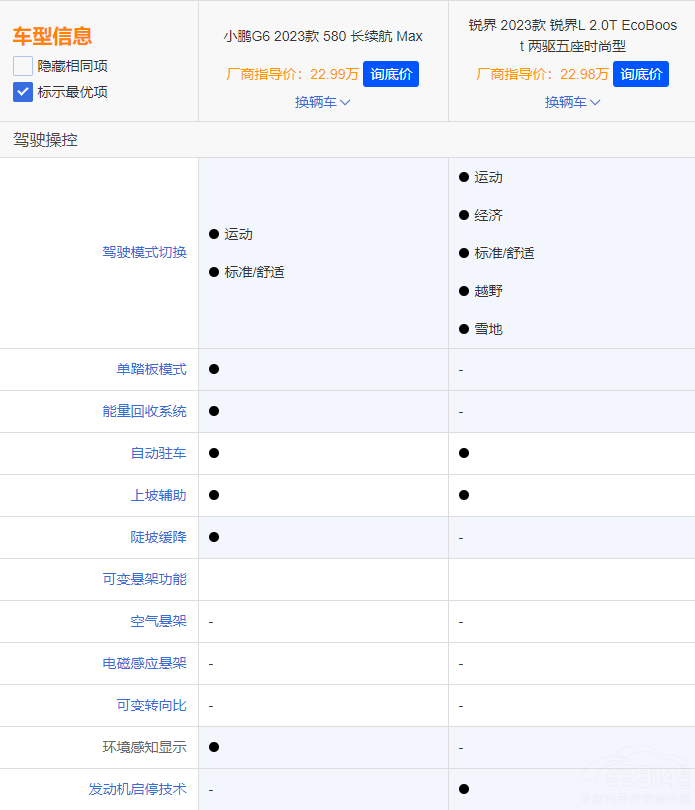Open the 上坡辅助 parameter explanation
Image resolution: width=695 pixels, height=810 pixels.
tap(158, 496)
